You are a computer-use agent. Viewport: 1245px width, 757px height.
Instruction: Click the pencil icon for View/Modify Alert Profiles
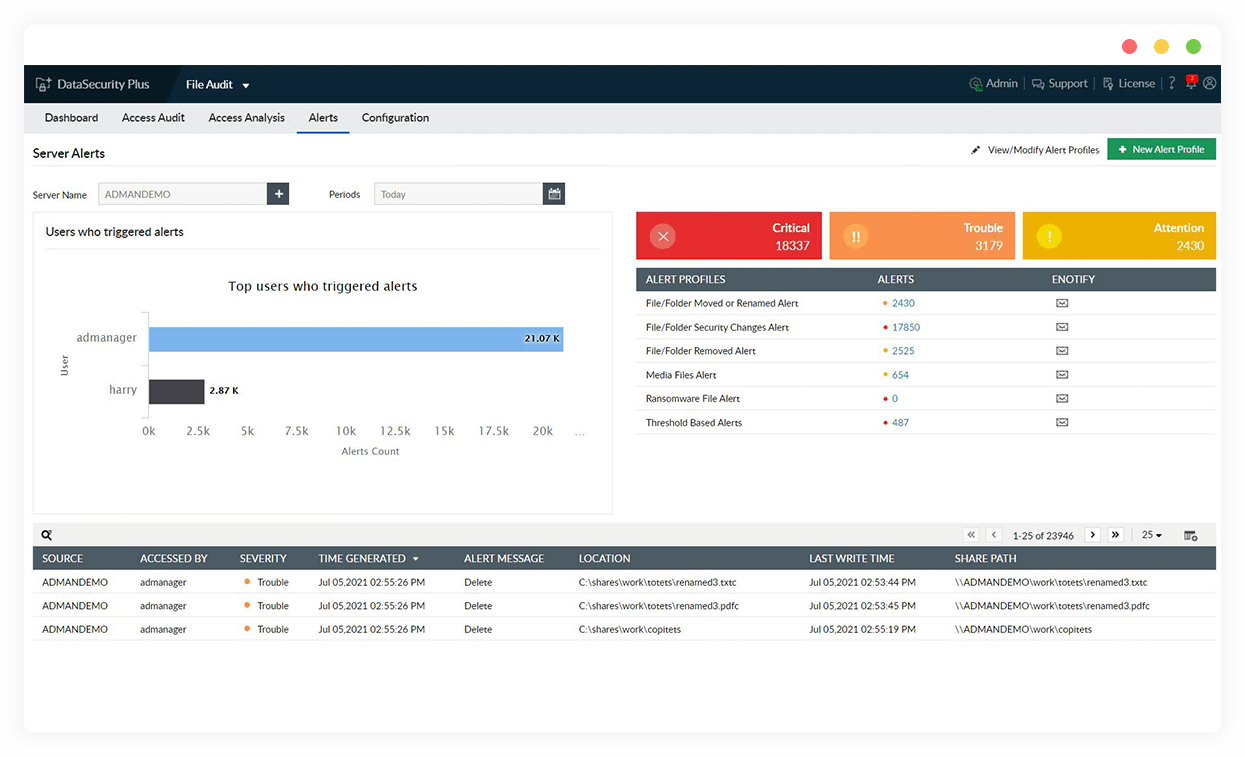(976, 150)
